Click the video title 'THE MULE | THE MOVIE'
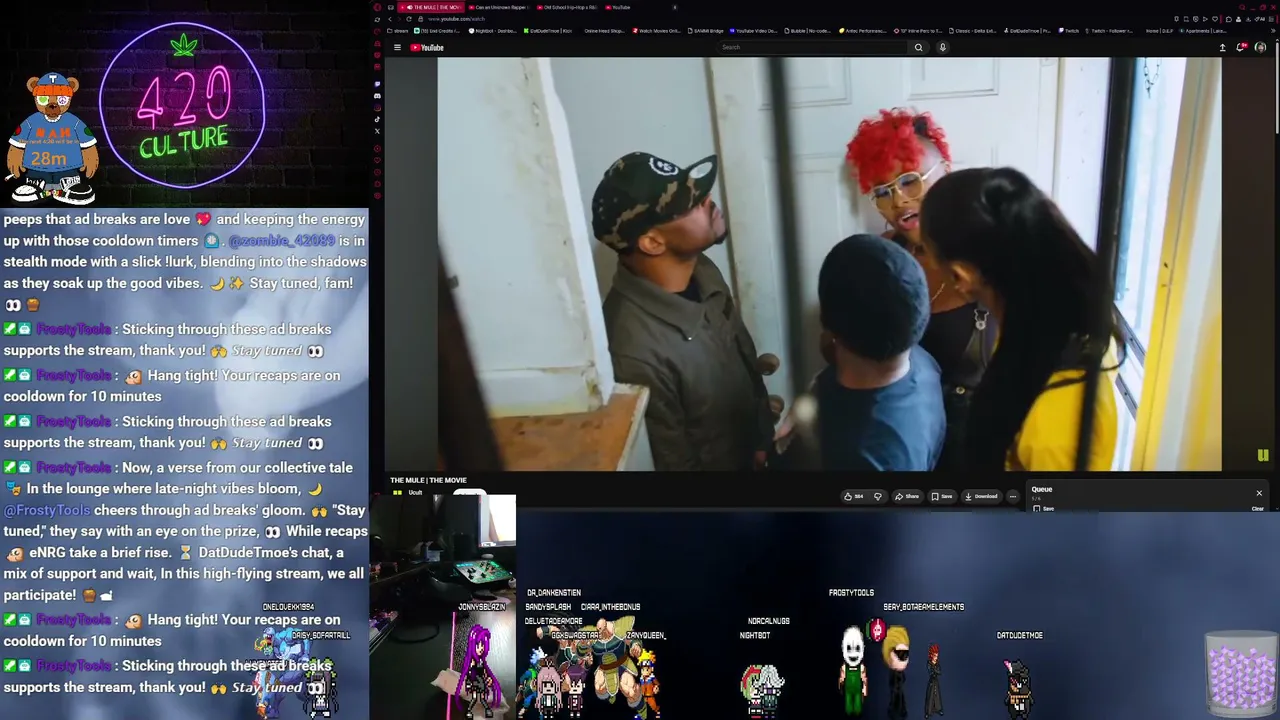Screen dimensions: 1280x720 point(428,480)
